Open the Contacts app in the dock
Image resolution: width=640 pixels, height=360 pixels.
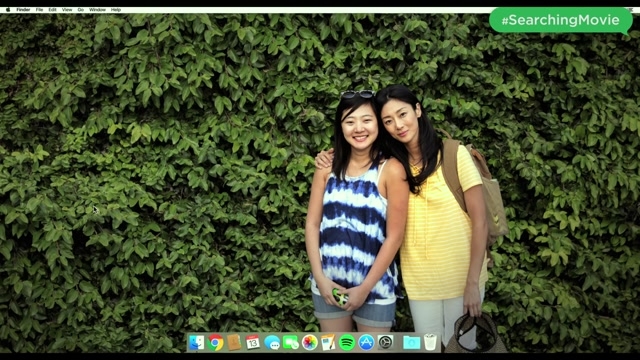pos(234,342)
